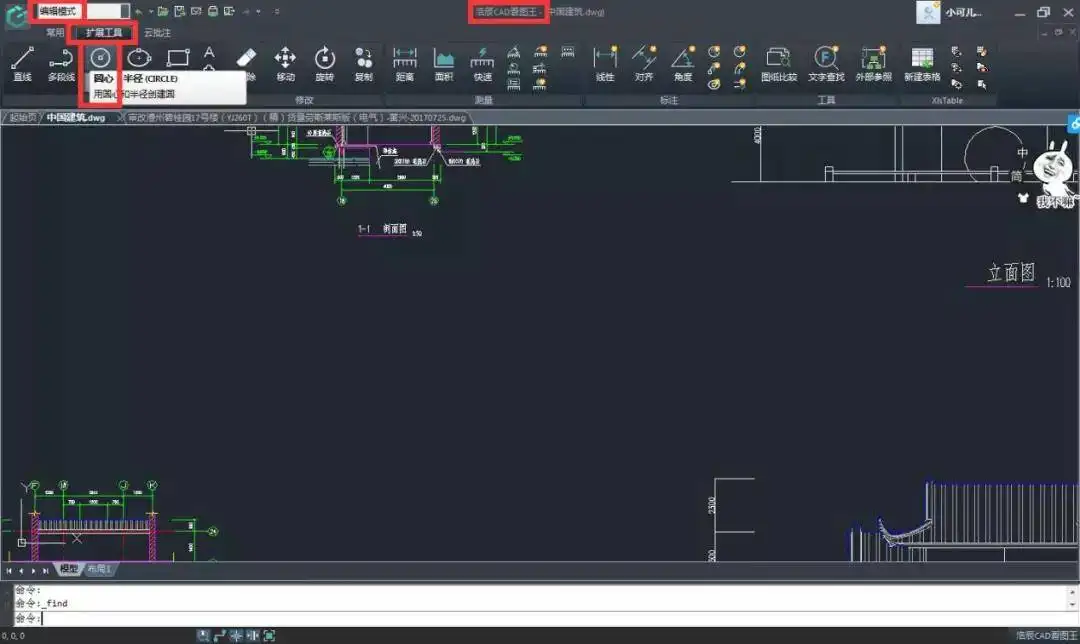Click the print icon in quick toolbar
1080x644 pixels.
click(213, 12)
